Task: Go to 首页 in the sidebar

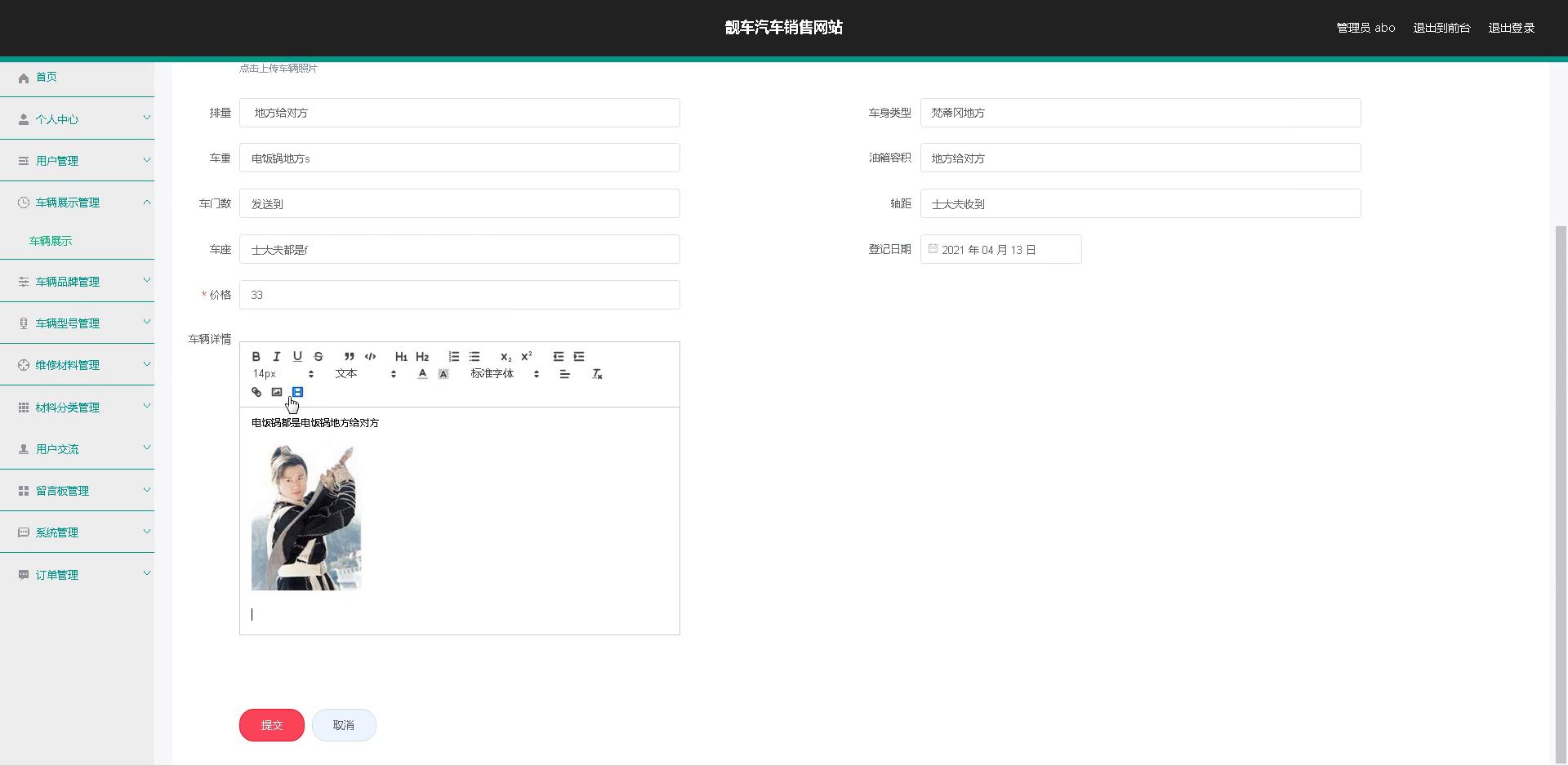Action: (47, 77)
